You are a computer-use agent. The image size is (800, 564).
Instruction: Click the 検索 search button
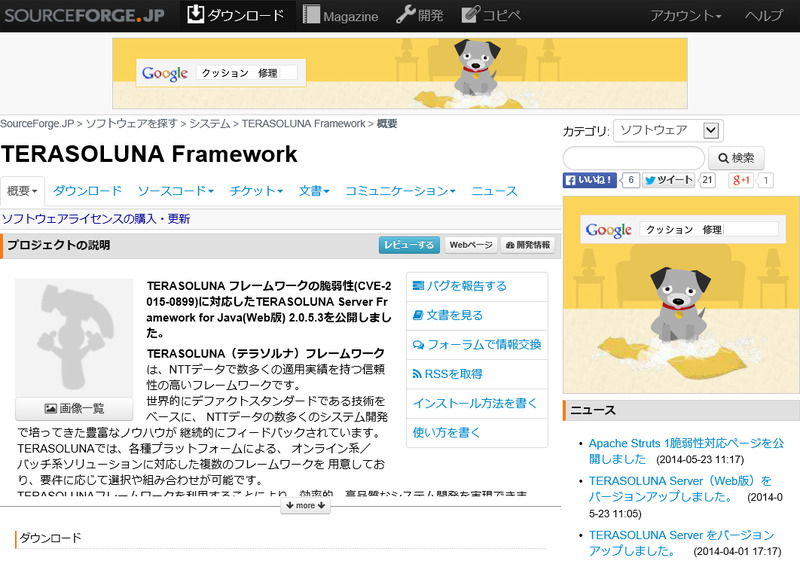point(736,158)
